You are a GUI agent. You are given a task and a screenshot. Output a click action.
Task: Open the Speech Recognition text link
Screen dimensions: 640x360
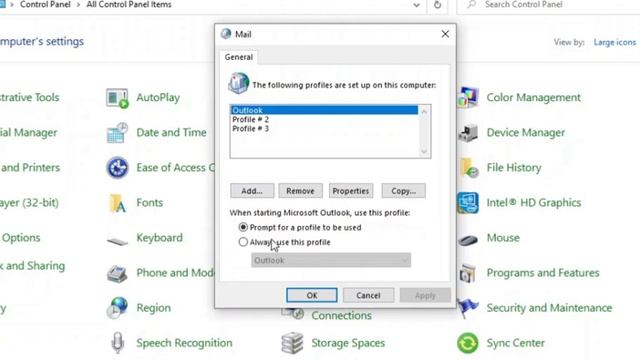[x=184, y=343]
